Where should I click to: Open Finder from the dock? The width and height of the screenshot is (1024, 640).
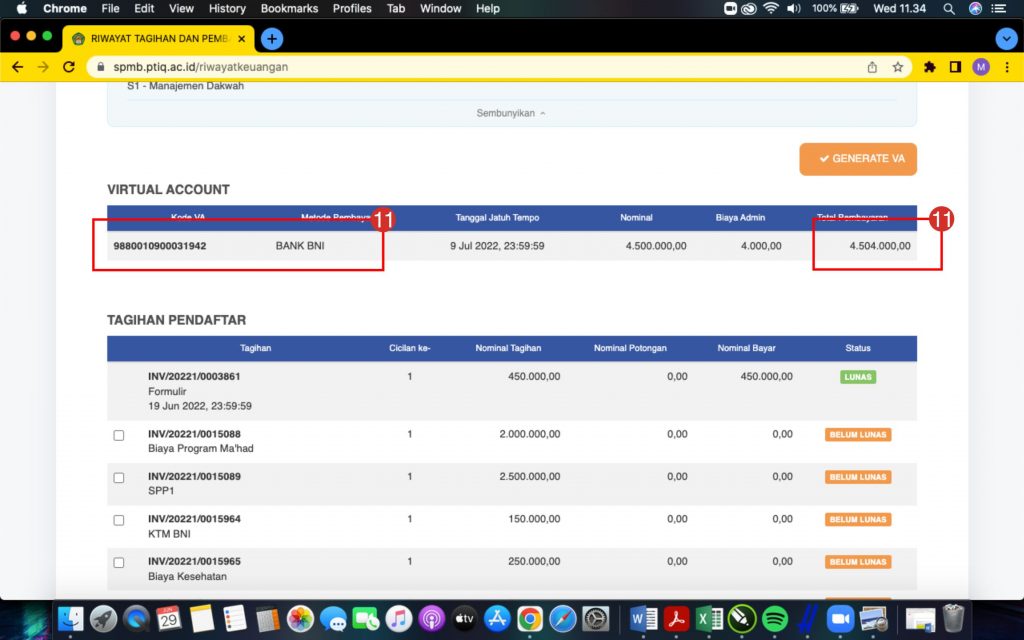71,618
